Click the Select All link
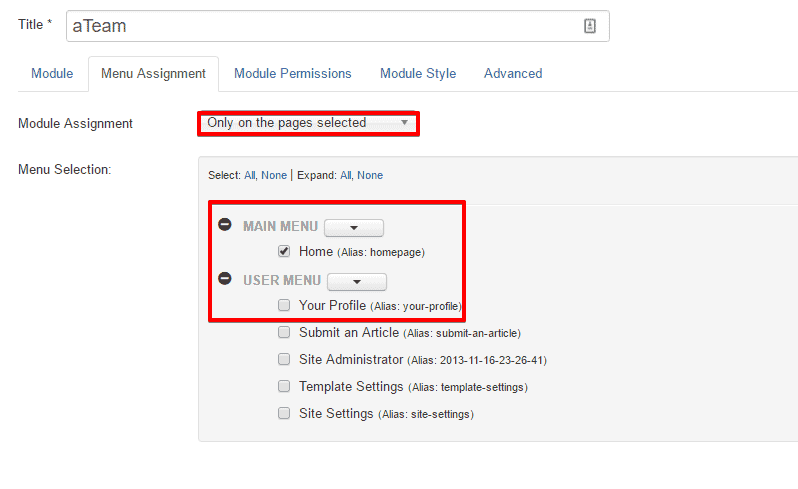798x489 pixels. 250,175
